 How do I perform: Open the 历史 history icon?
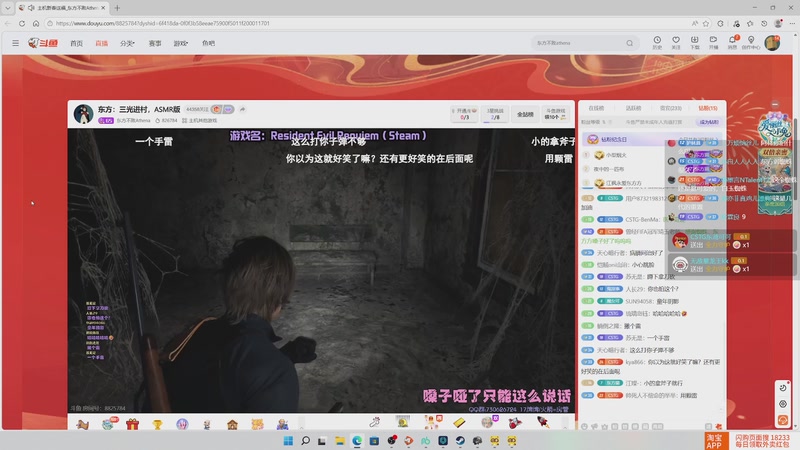coord(657,43)
